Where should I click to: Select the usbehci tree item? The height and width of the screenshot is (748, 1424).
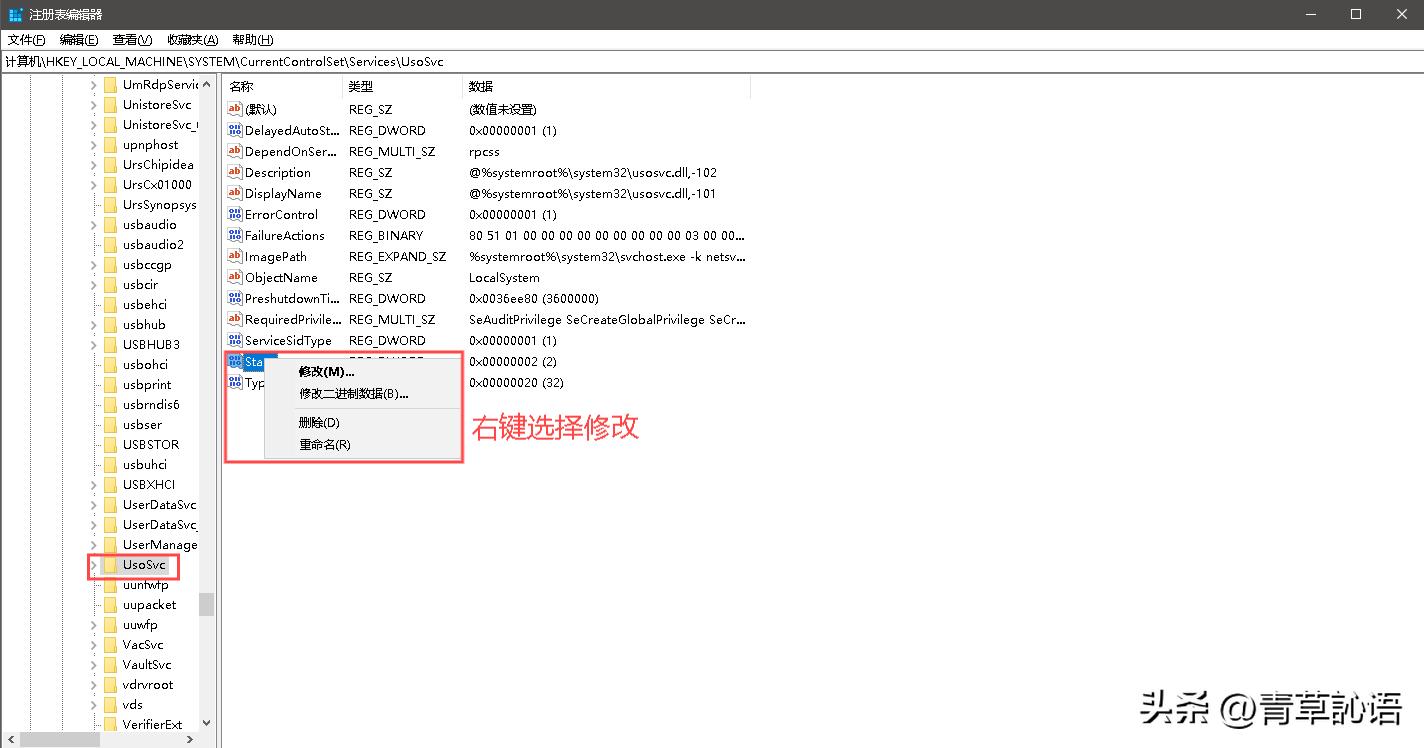pos(144,305)
